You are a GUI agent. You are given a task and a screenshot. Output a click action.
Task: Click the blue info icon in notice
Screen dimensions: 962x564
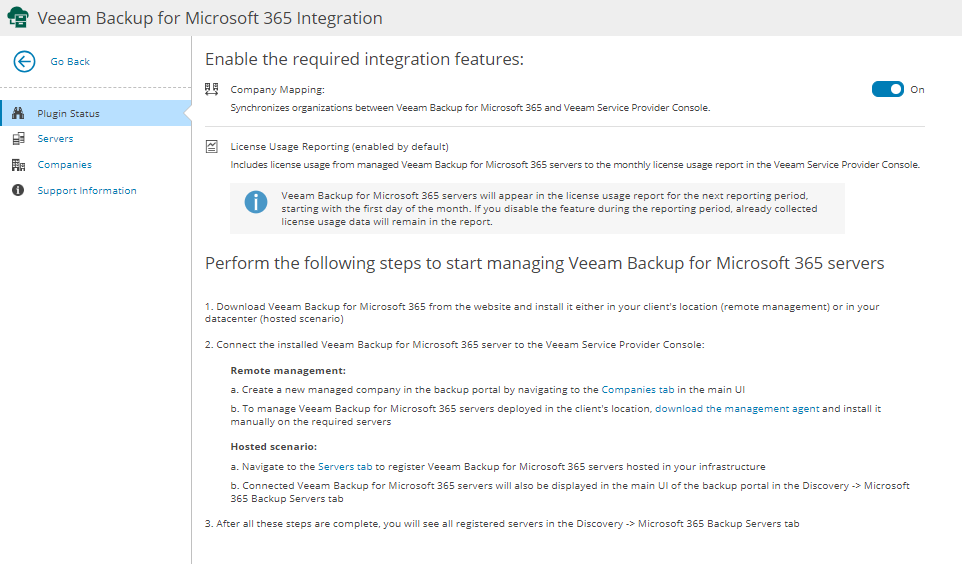coord(256,202)
